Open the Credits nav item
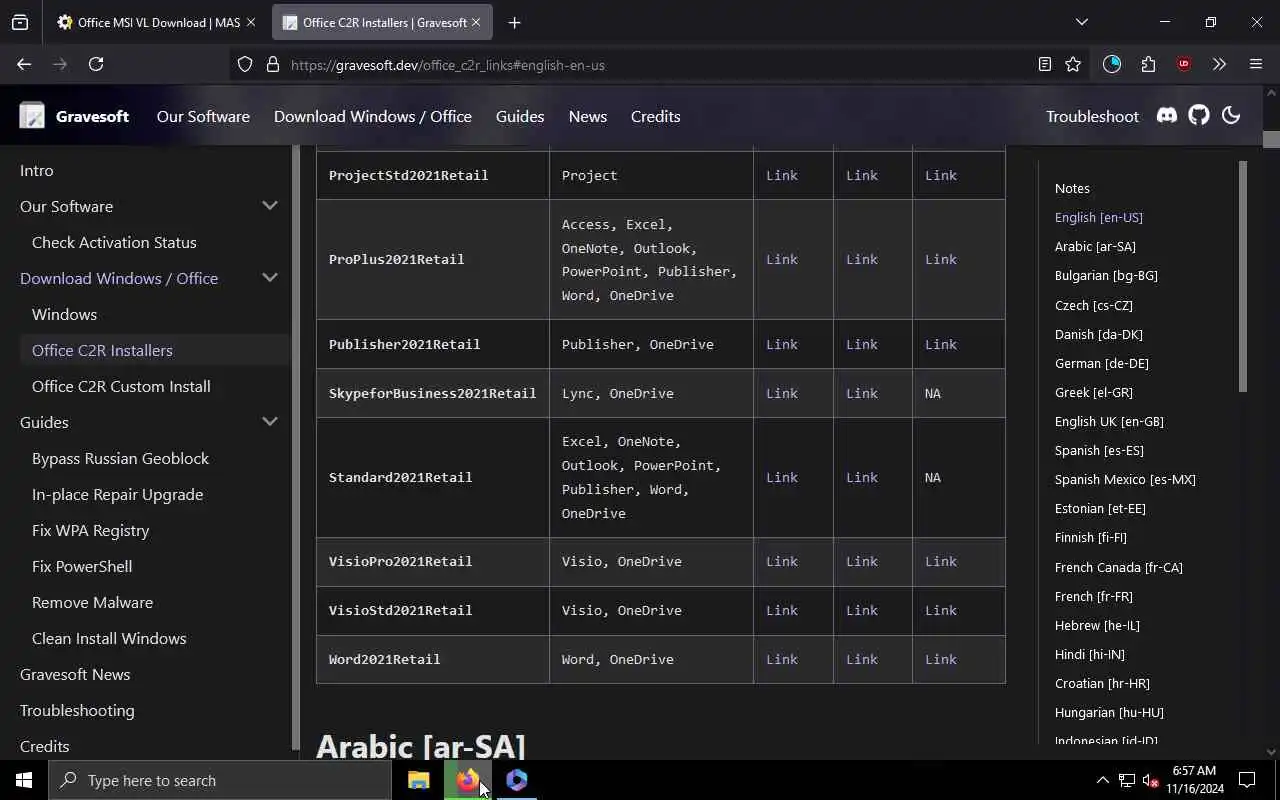Viewport: 1280px width, 800px height. pos(656,116)
